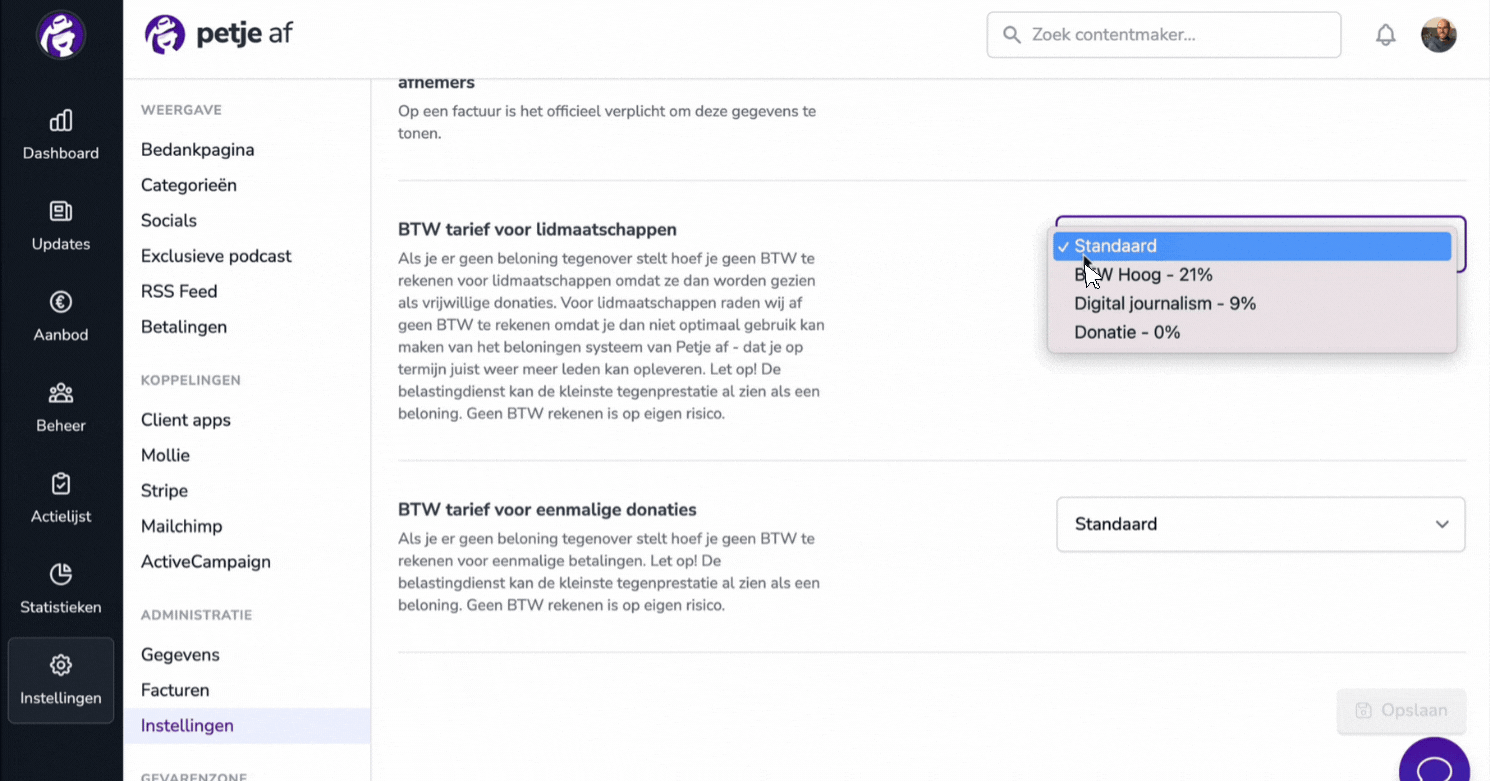Select Donatie - 0% option
The height and width of the screenshot is (782, 1490).
tap(1251, 333)
